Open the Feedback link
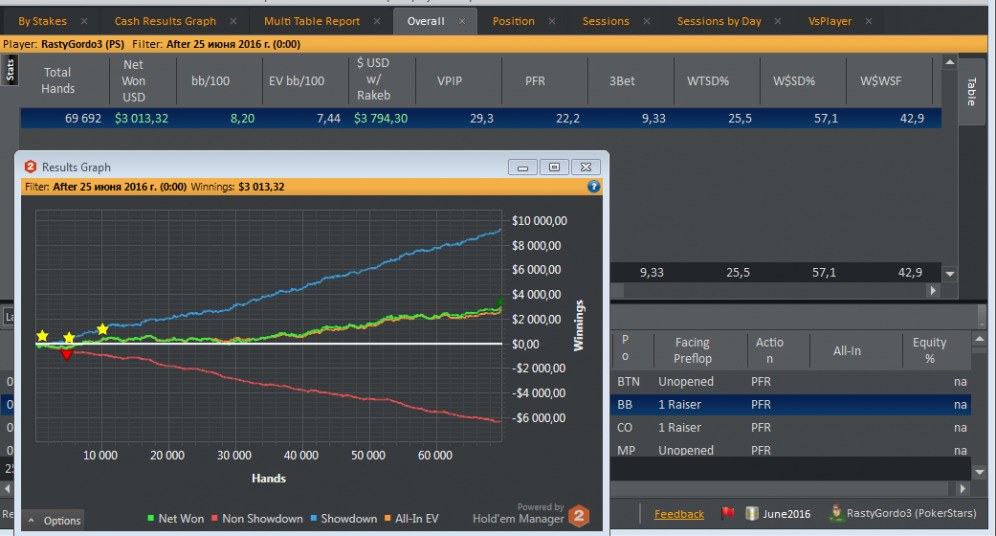 pyautogui.click(x=679, y=514)
